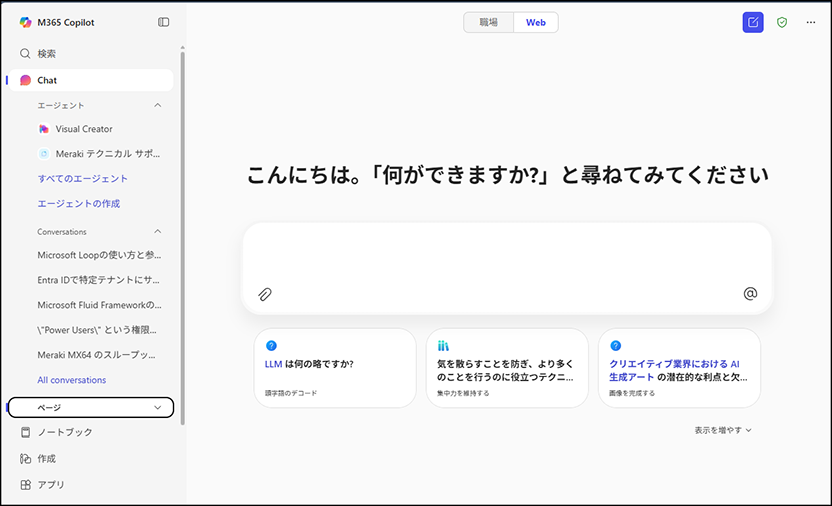Expand the ページ section
The width and height of the screenshot is (832, 506).
(x=91, y=407)
